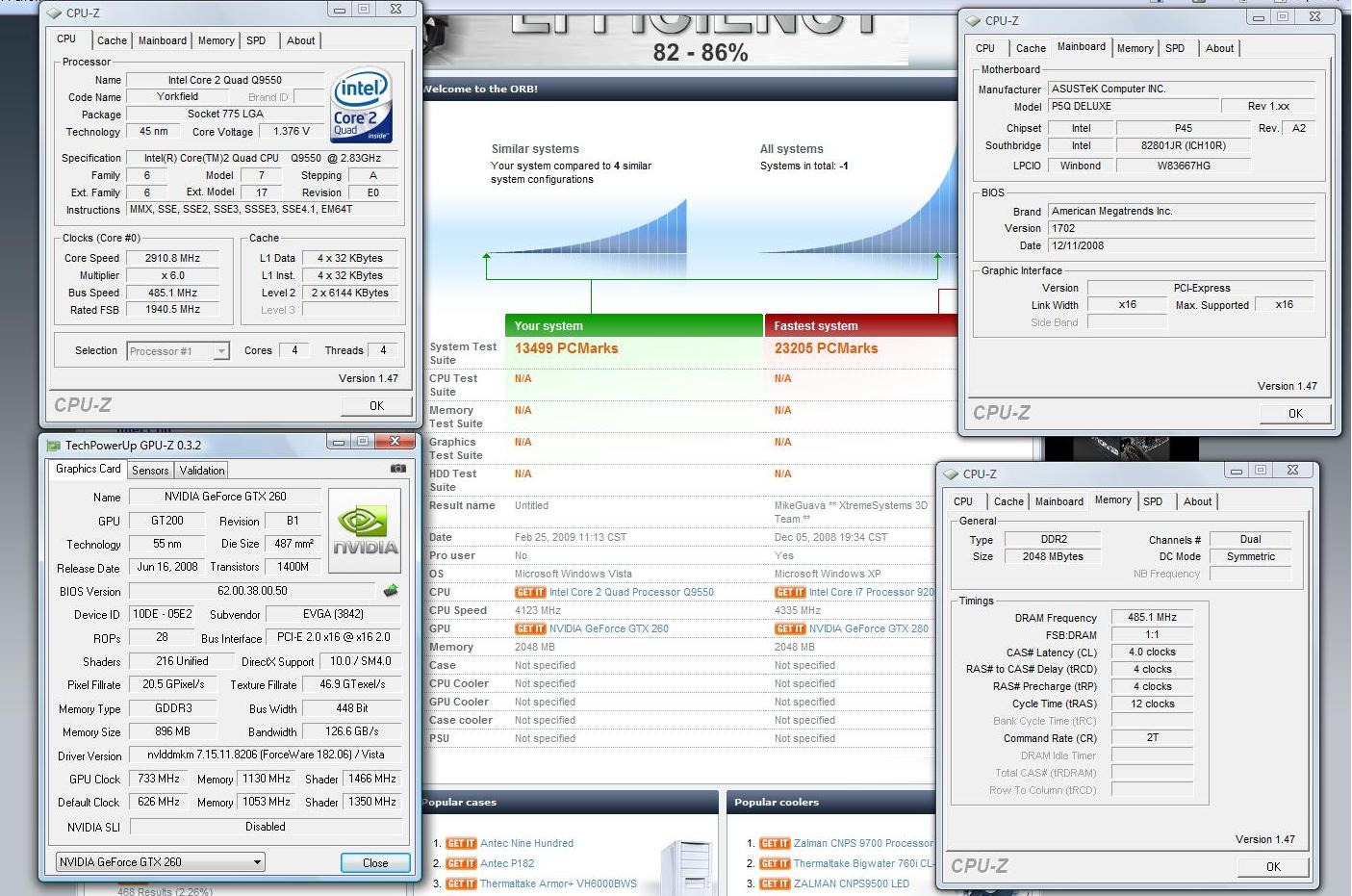Open Mainboard tab in top-left CPU-Z

coord(163,40)
